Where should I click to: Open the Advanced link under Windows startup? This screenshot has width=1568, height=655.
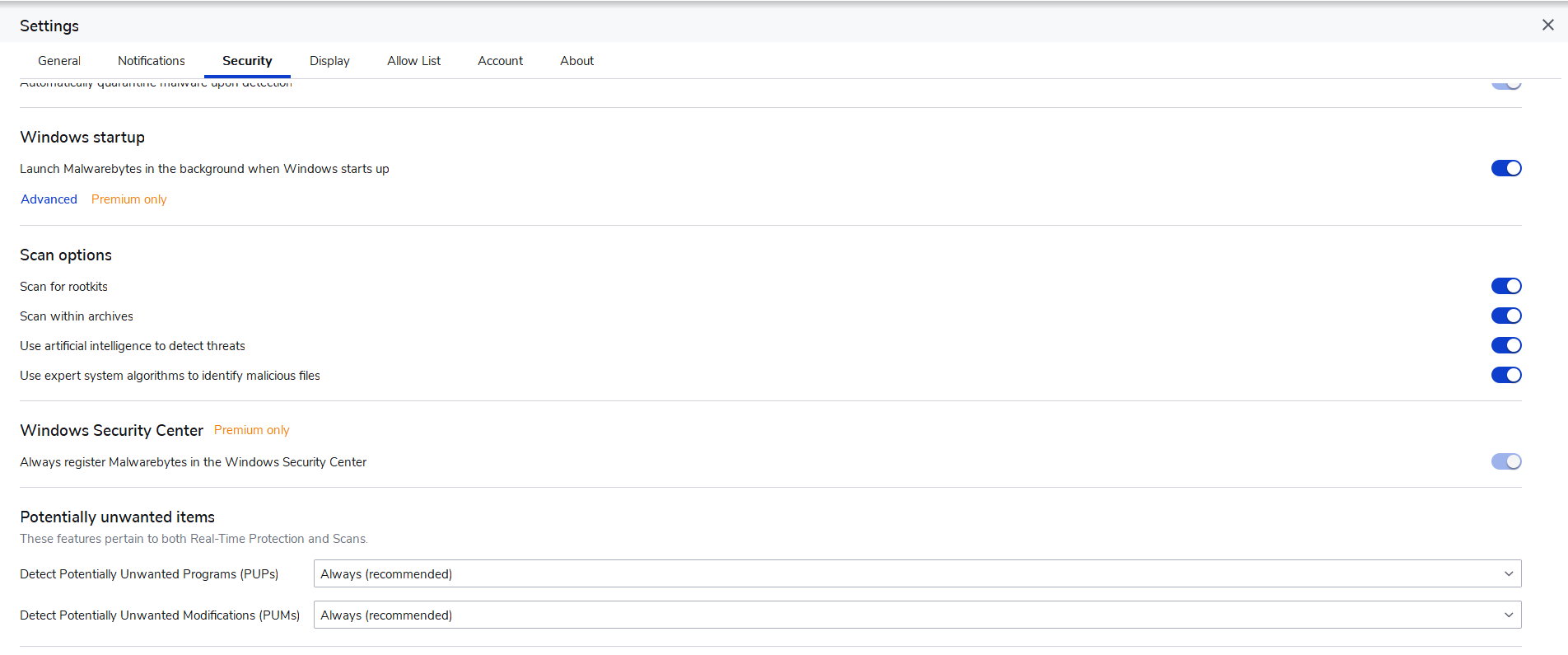(x=49, y=199)
